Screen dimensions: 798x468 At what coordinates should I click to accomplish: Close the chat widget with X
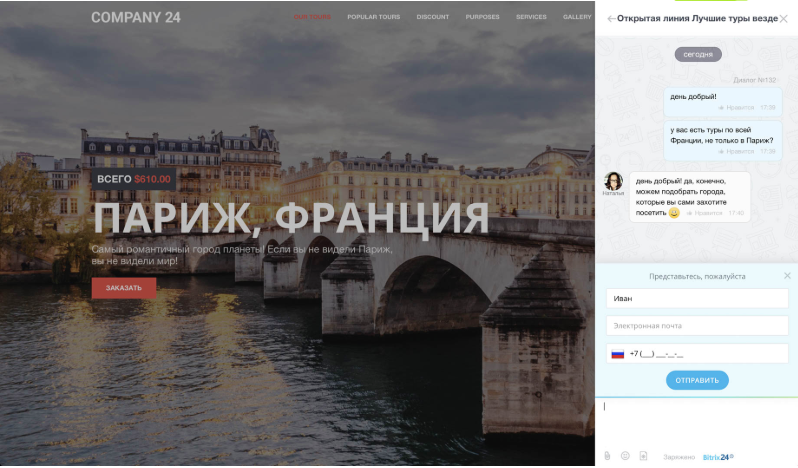click(784, 19)
